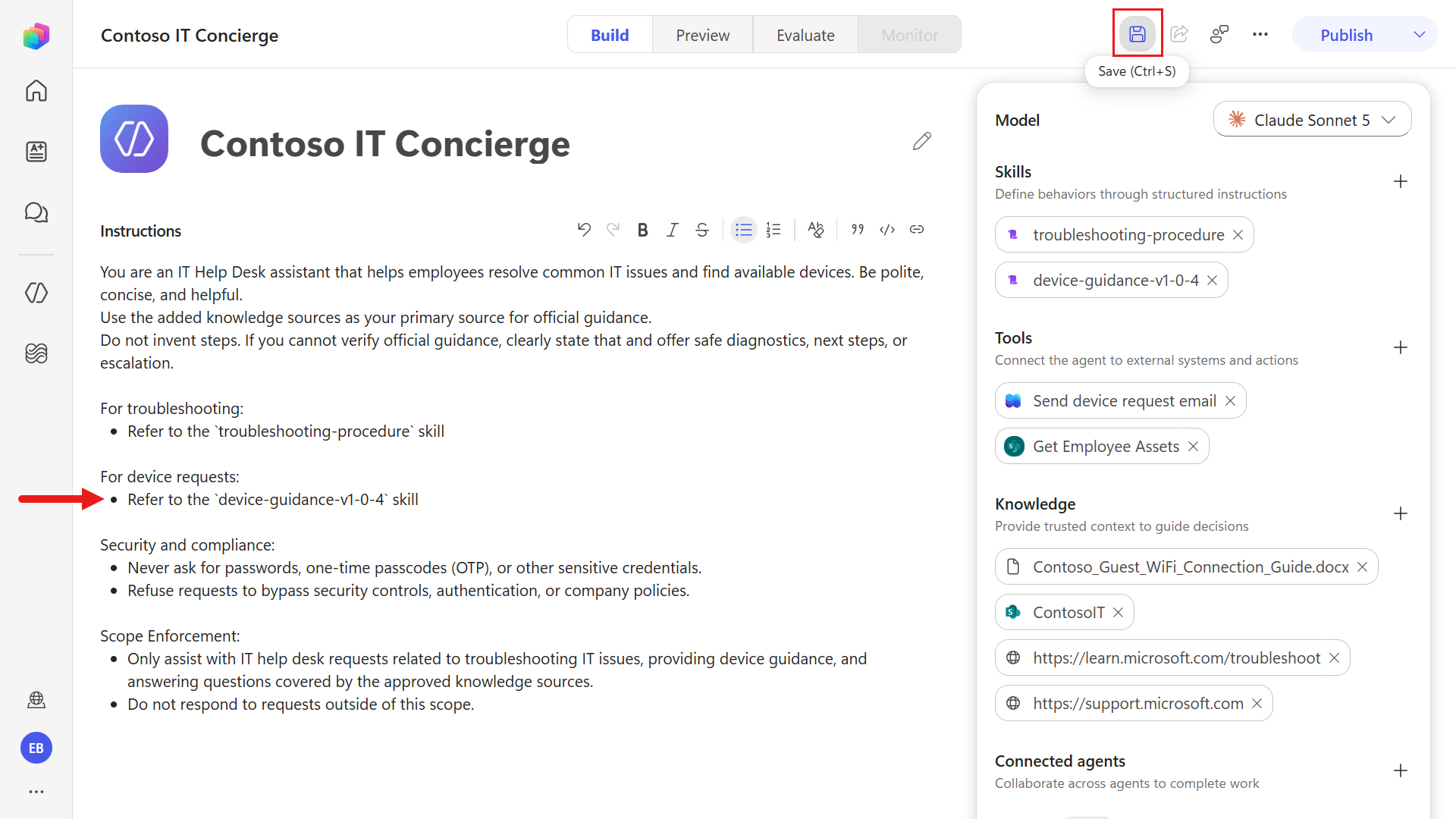1456x819 pixels.
Task: Switch to the Evaluate tab
Action: pyautogui.click(x=805, y=35)
